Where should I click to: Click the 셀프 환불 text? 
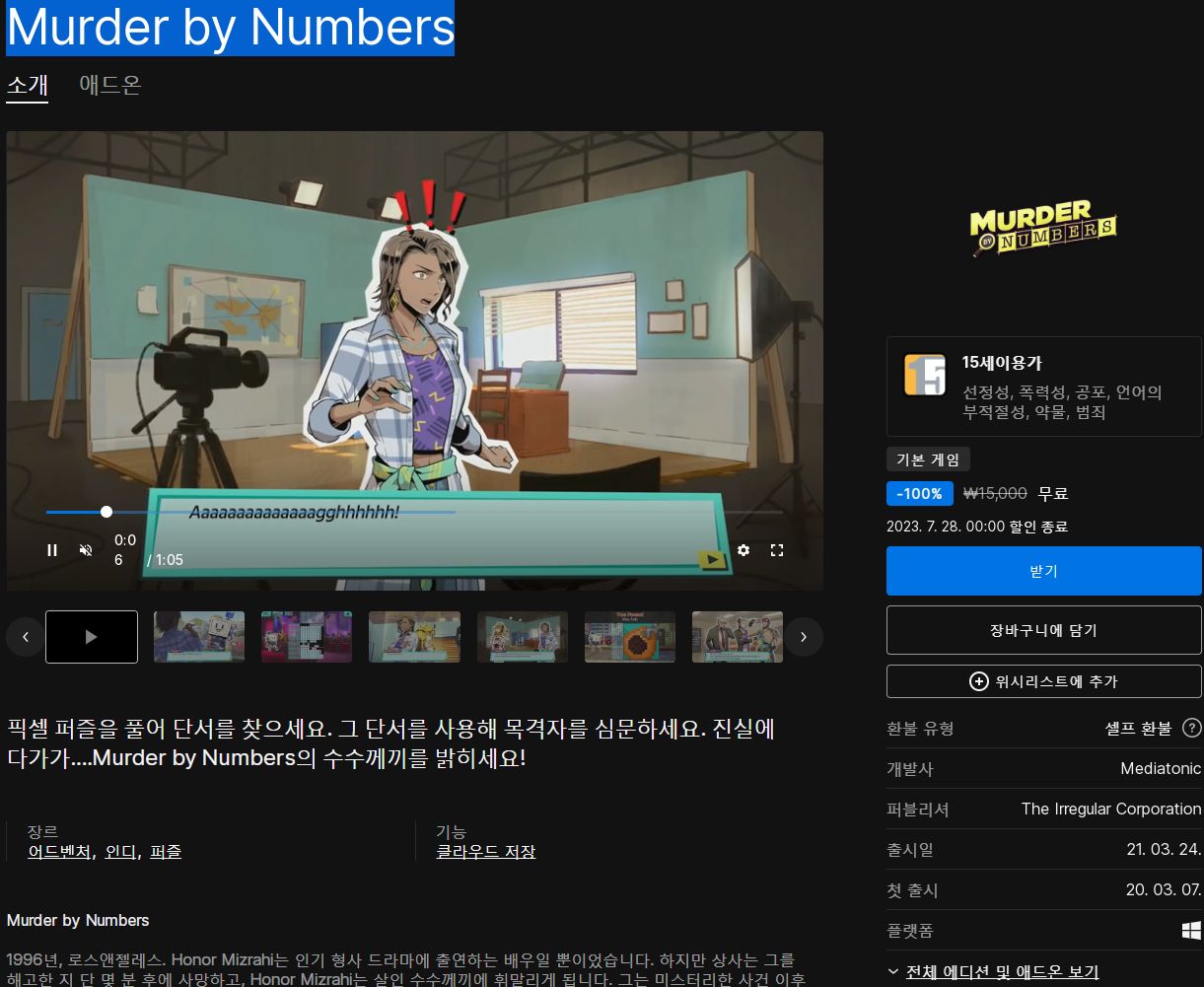pos(1139,729)
